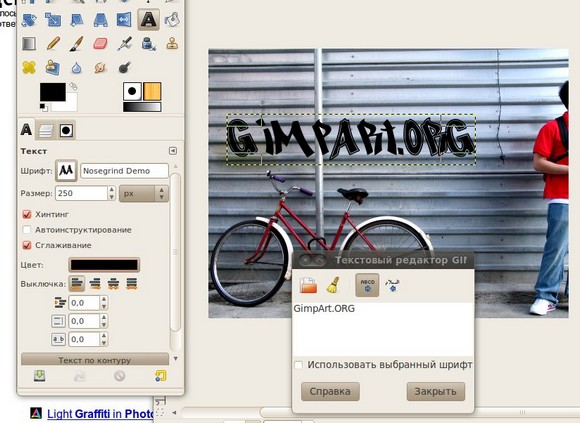Justify text right

pyautogui.click(x=95, y=284)
